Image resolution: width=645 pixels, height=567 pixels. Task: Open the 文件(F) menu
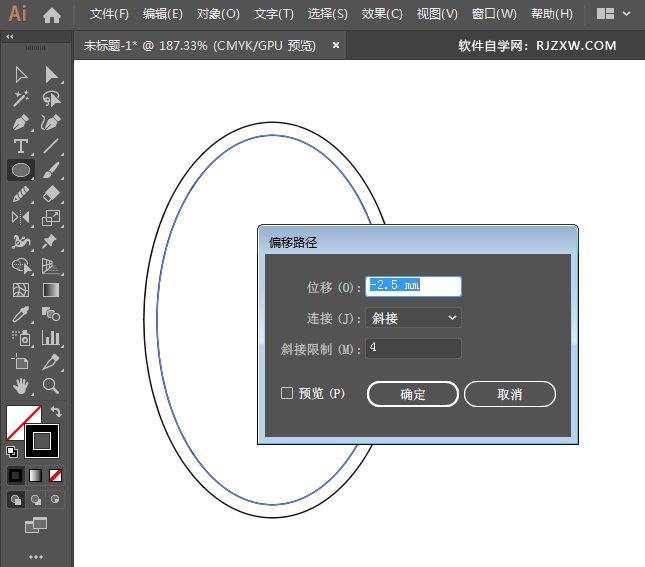[109, 14]
